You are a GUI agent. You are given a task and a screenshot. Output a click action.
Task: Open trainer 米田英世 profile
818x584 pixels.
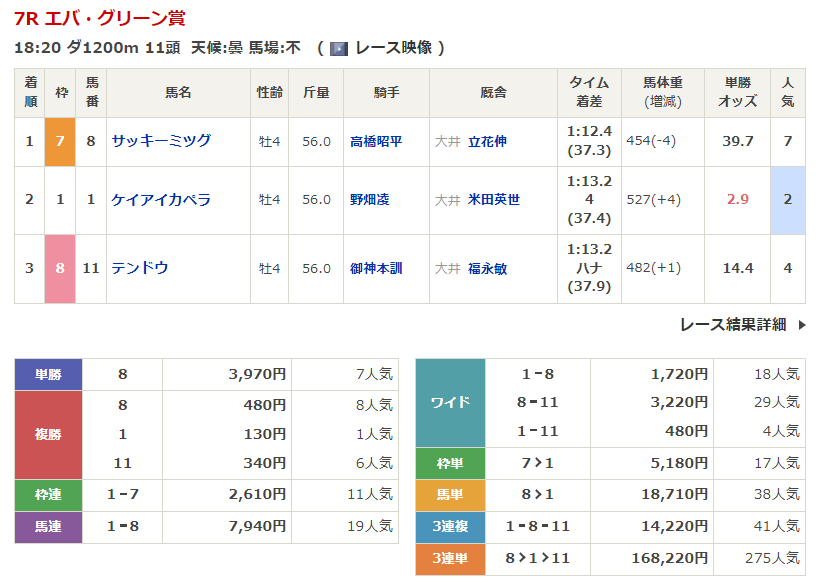[x=494, y=199]
